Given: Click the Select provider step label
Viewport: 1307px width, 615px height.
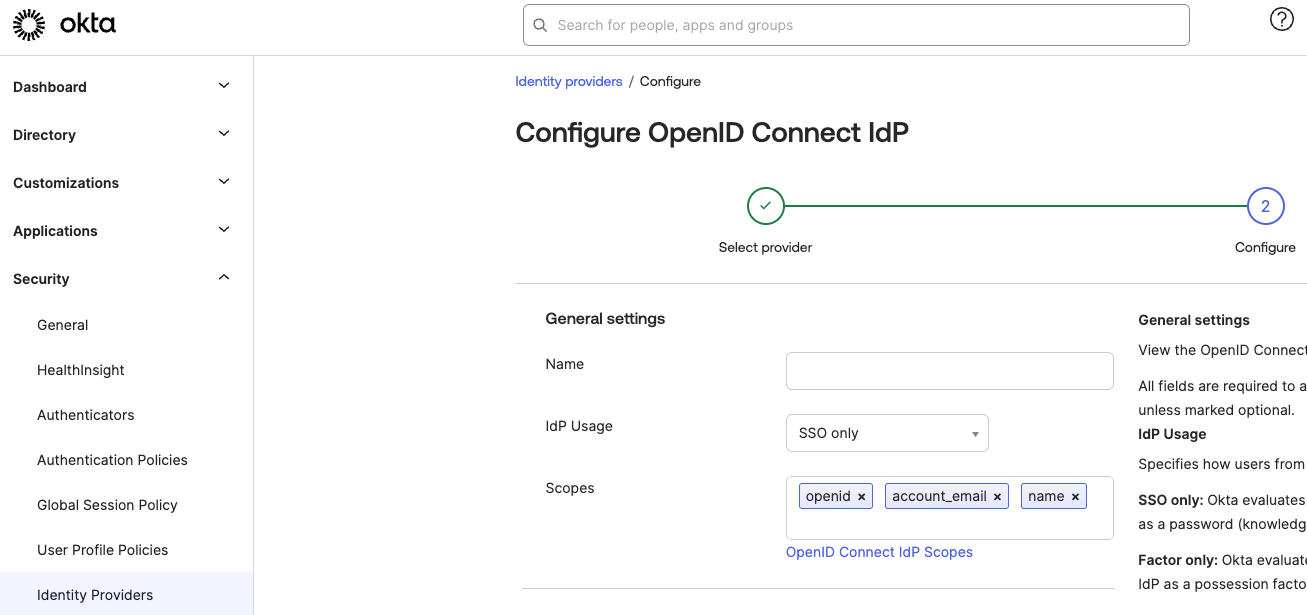Looking at the screenshot, I should (x=765, y=247).
